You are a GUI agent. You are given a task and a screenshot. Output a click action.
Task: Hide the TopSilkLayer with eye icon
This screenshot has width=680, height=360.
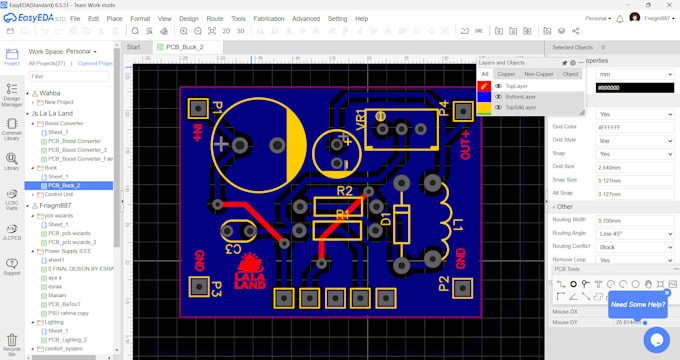pos(499,107)
